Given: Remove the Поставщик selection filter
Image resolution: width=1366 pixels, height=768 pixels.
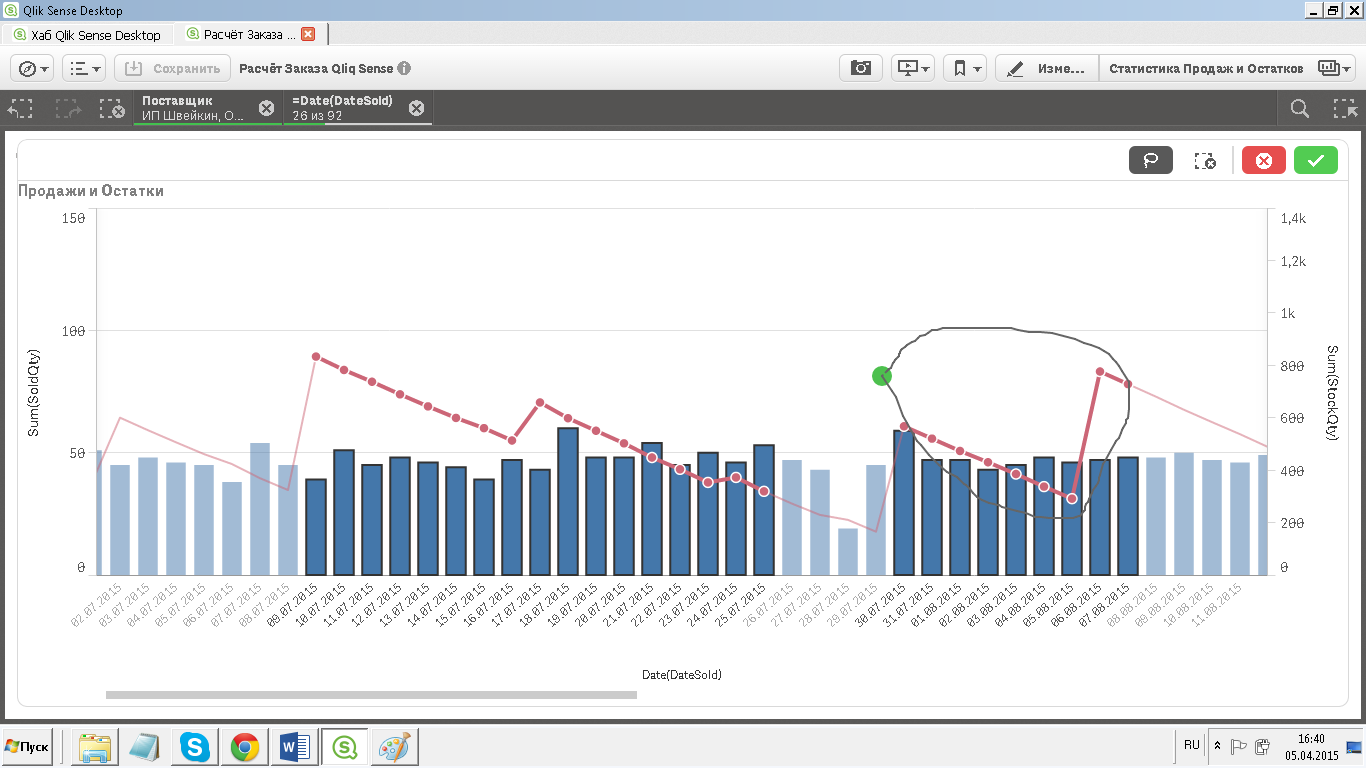Looking at the screenshot, I should pos(266,108).
